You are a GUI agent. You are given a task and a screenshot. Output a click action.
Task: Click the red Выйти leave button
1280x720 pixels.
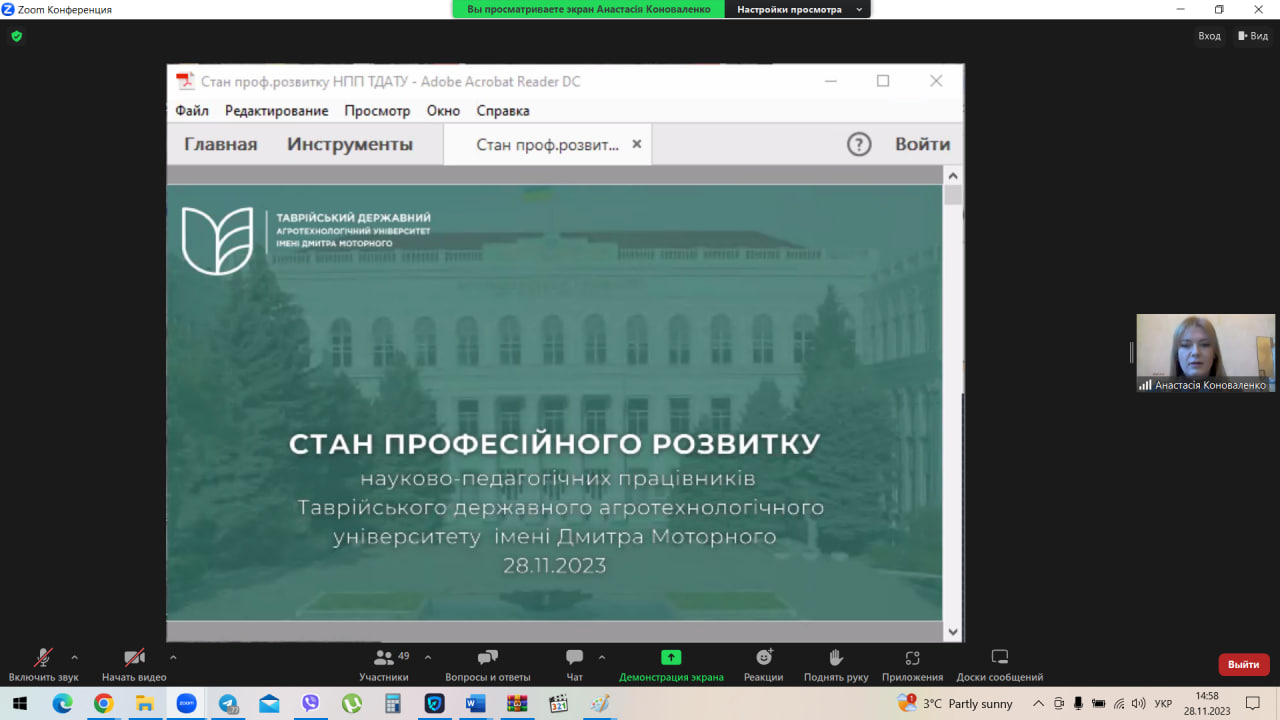pyautogui.click(x=1243, y=664)
